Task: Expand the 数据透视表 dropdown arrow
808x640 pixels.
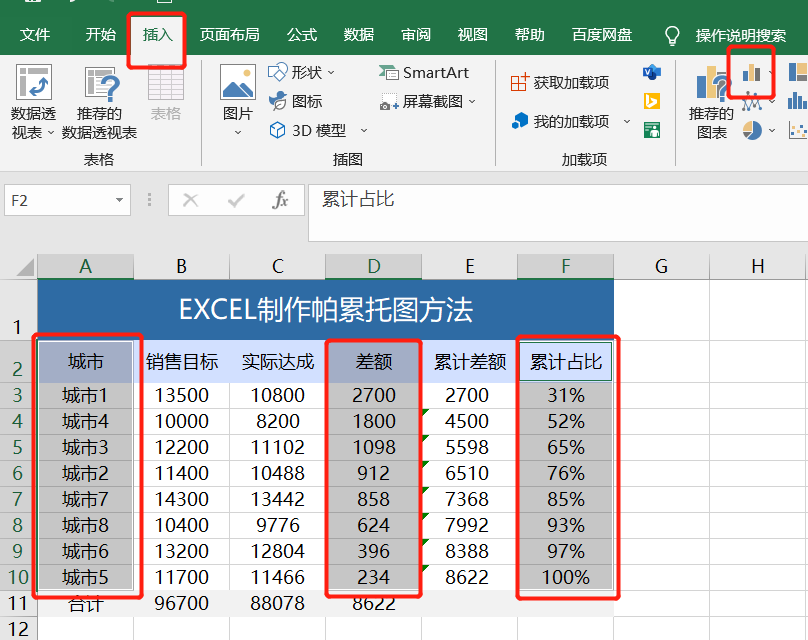Action: pos(50,132)
